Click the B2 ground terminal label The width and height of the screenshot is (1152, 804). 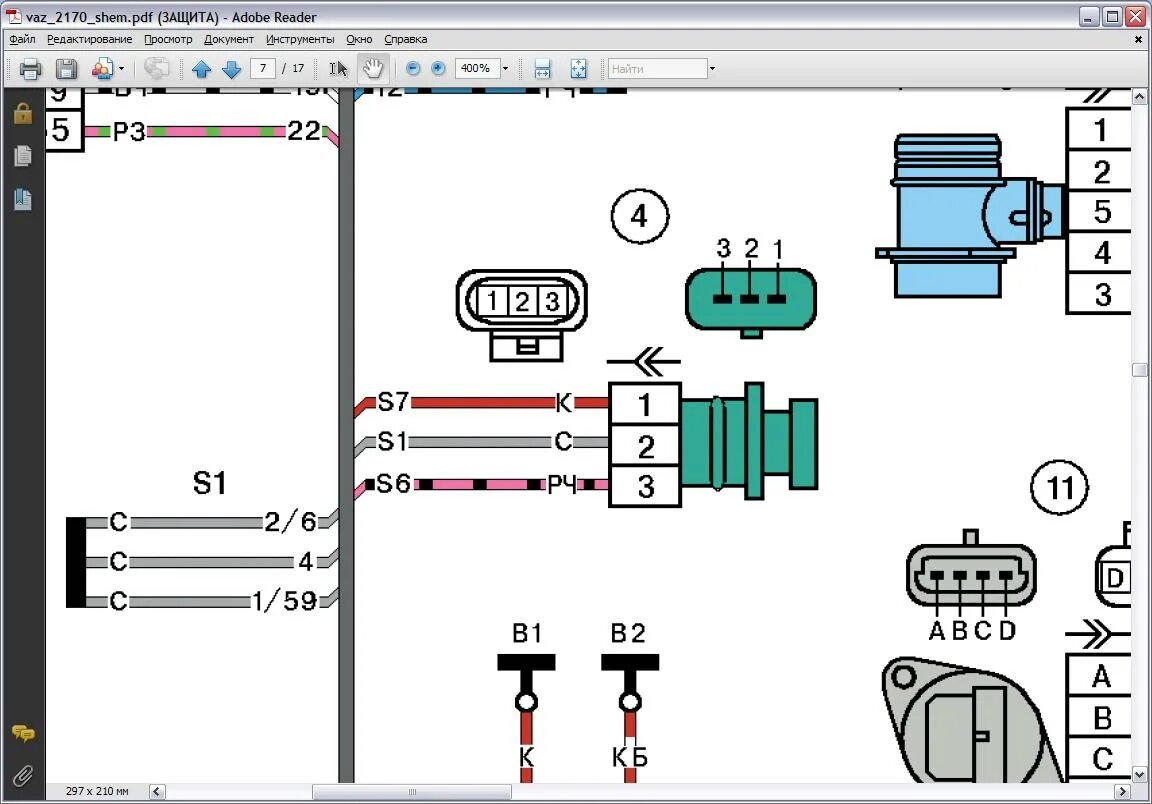pos(628,633)
